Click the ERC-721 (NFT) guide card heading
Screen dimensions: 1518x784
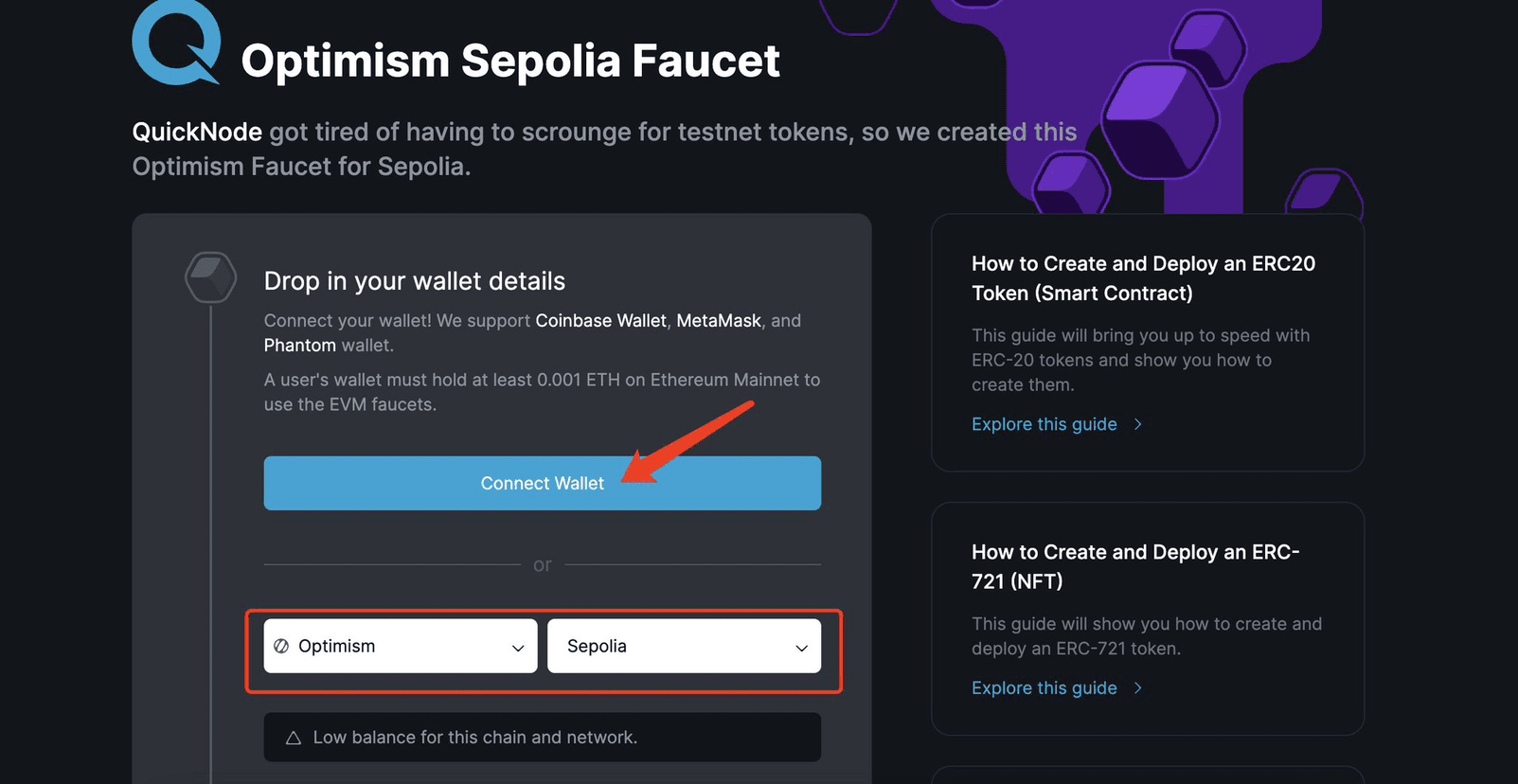(1135, 566)
